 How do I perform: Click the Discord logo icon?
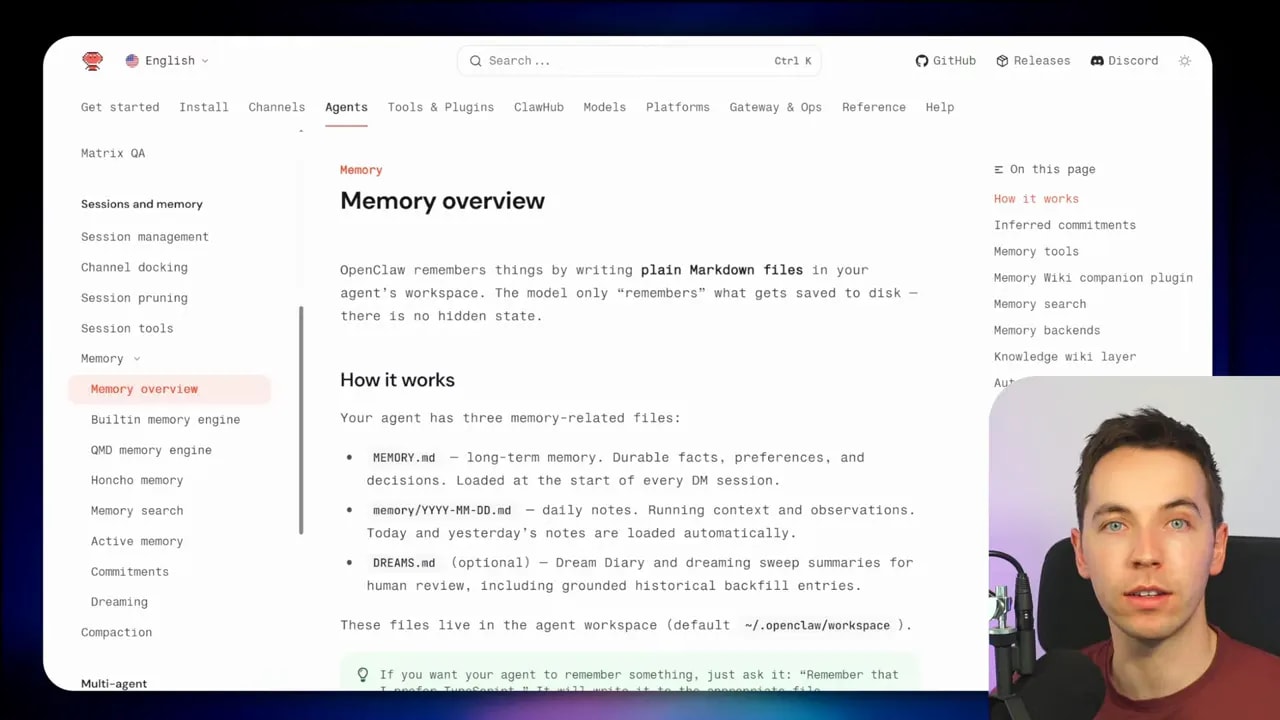tap(1097, 61)
